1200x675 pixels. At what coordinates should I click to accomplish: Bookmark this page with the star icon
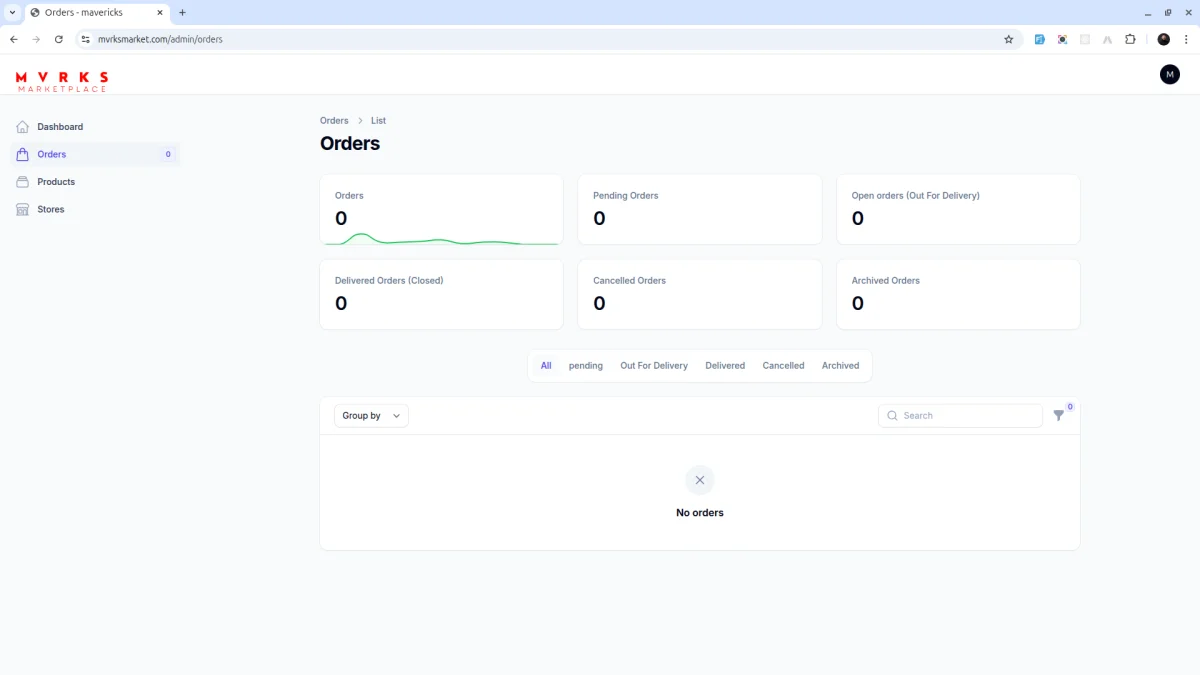point(1009,39)
